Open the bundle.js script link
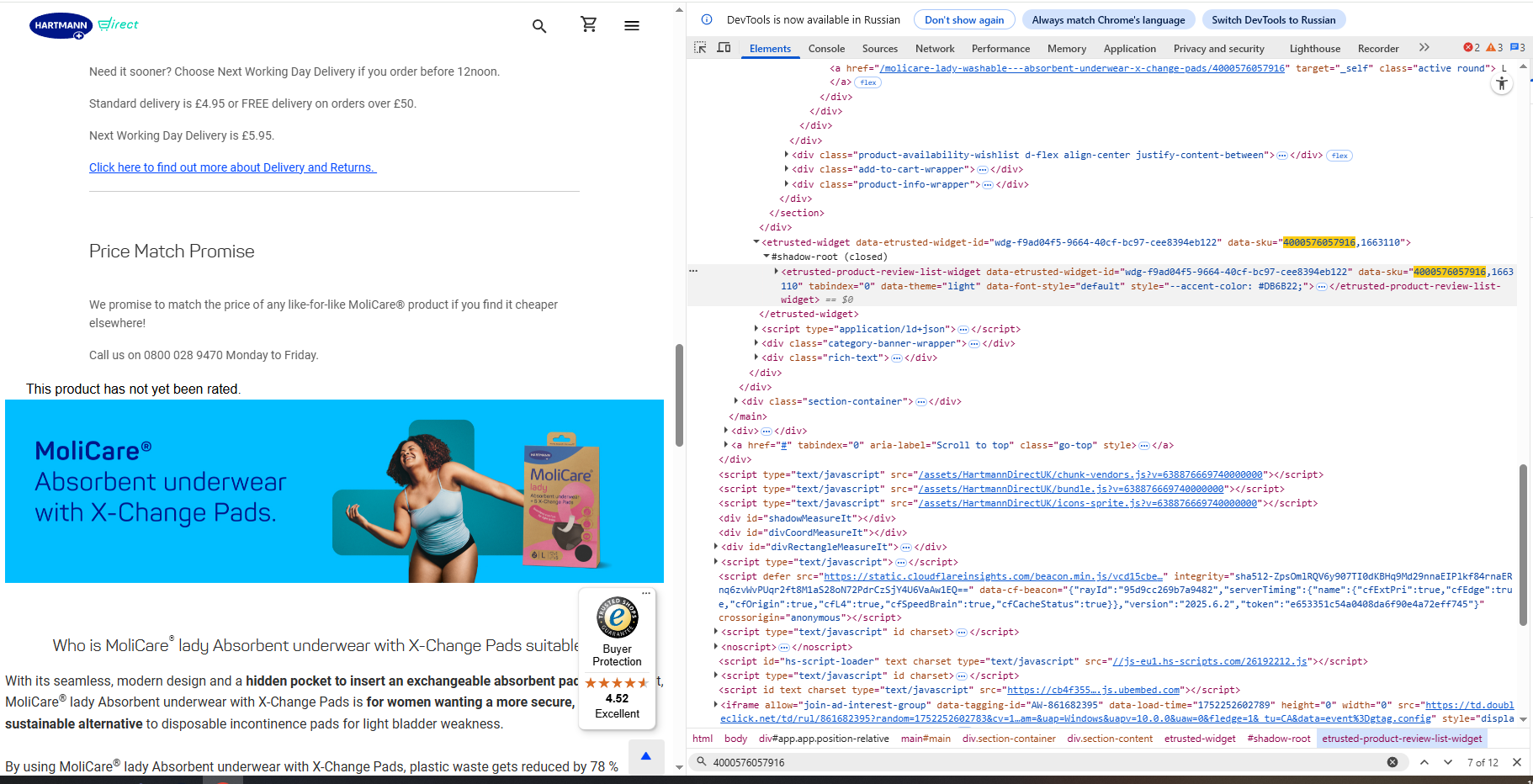The width and height of the screenshot is (1533, 784). point(1071,489)
